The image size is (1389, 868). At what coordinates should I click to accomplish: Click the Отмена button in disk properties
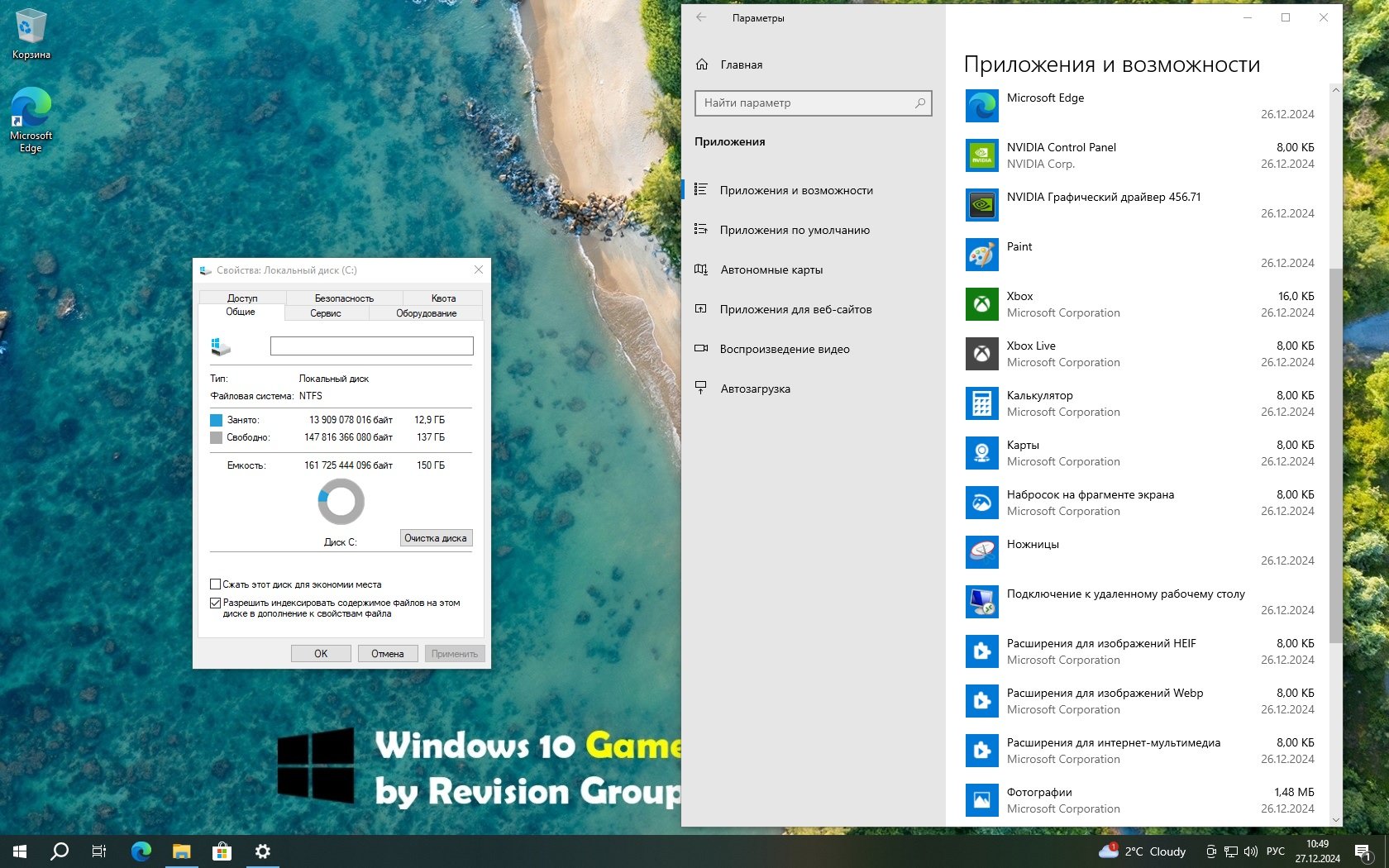[387, 654]
